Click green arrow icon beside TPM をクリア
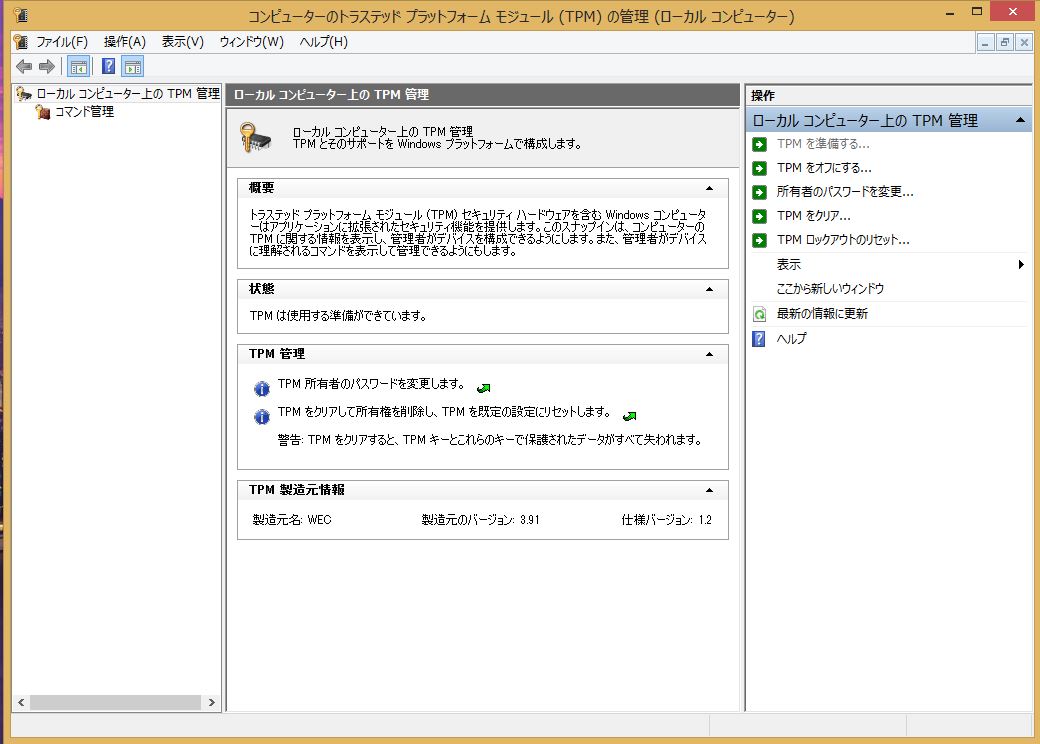This screenshot has height=744, width=1040. (x=759, y=216)
